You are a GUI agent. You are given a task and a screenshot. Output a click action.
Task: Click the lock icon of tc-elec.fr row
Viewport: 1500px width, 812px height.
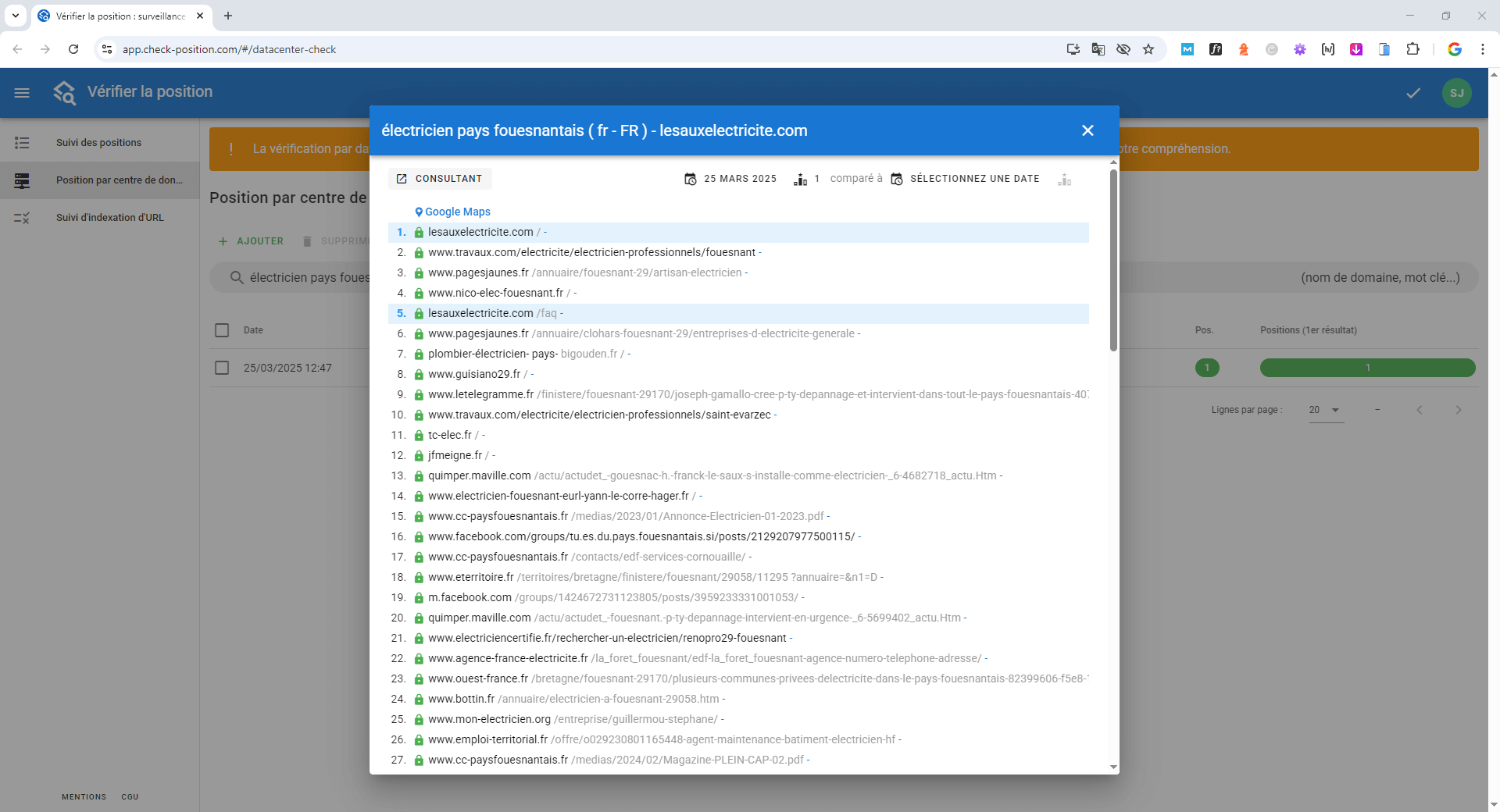click(x=419, y=436)
